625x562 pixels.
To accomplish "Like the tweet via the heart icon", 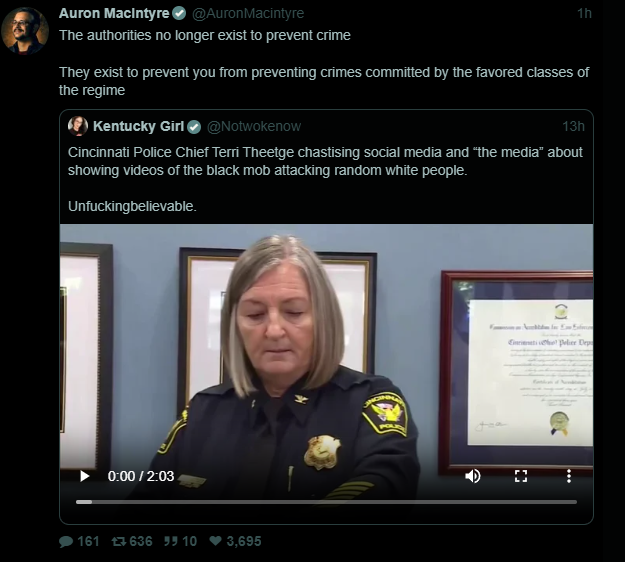I will coord(215,541).
